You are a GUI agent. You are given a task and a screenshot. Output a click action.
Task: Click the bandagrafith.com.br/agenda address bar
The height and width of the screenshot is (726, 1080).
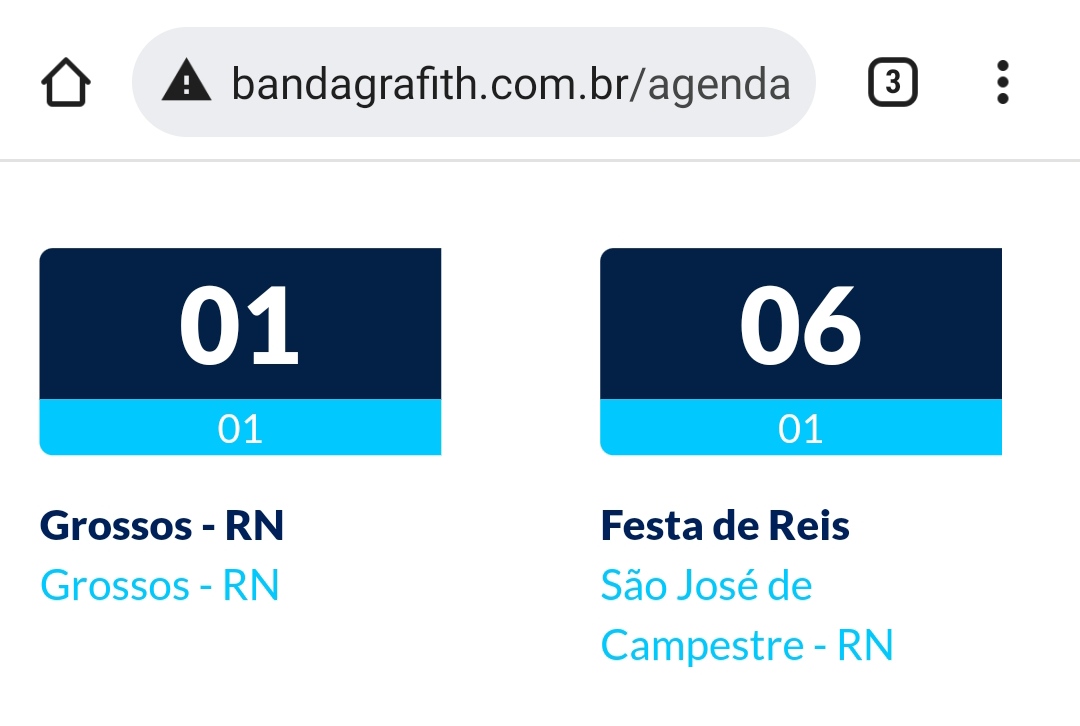tap(474, 82)
